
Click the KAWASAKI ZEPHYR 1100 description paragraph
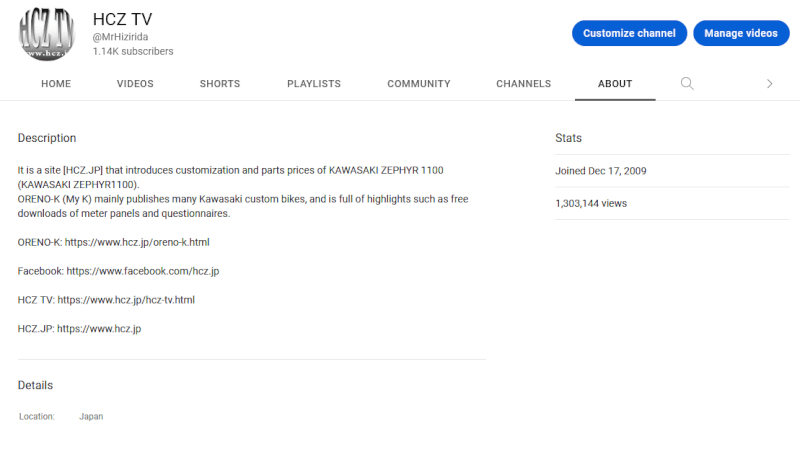[243, 192]
